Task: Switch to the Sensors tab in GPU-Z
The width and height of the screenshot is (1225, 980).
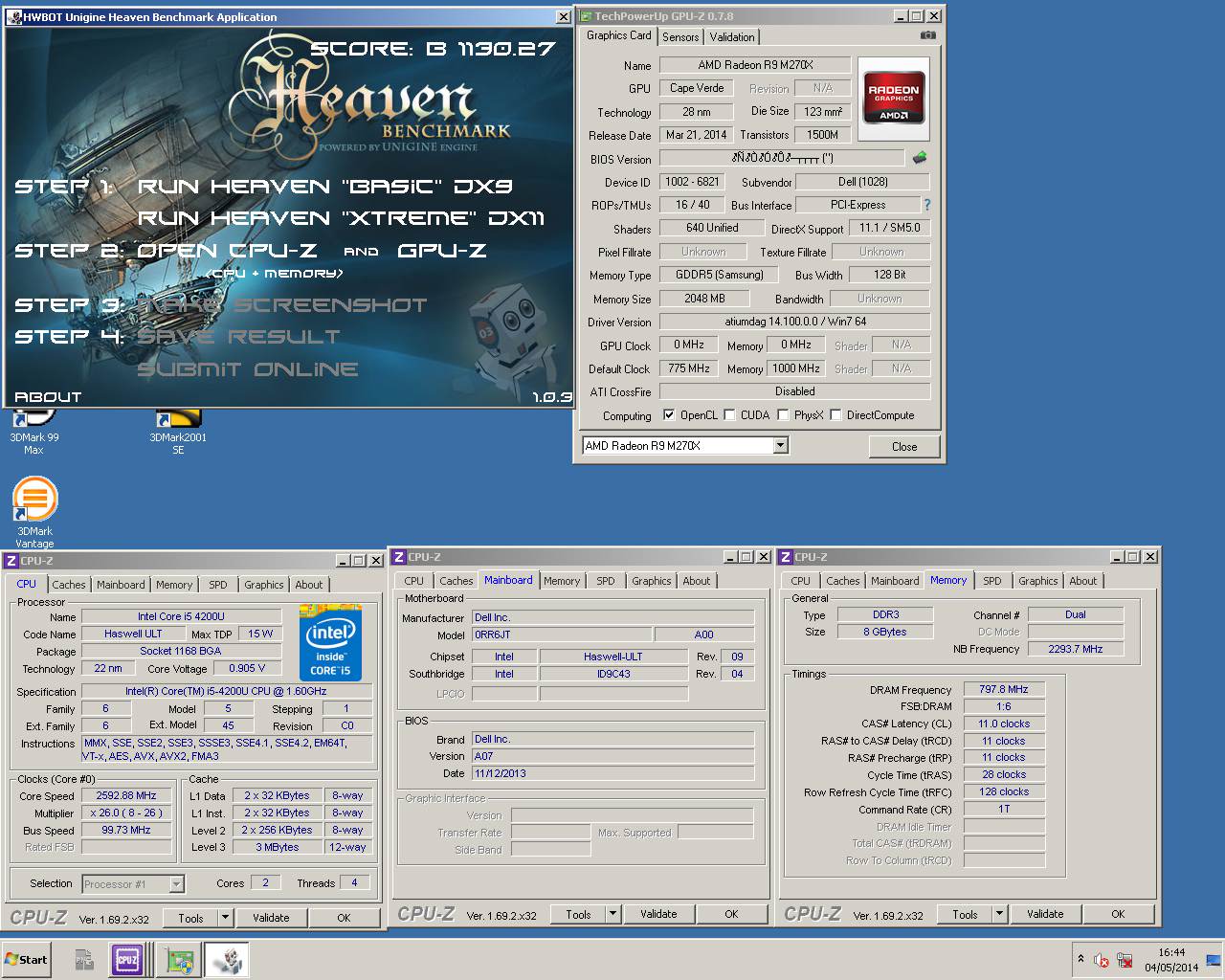Action: click(680, 36)
